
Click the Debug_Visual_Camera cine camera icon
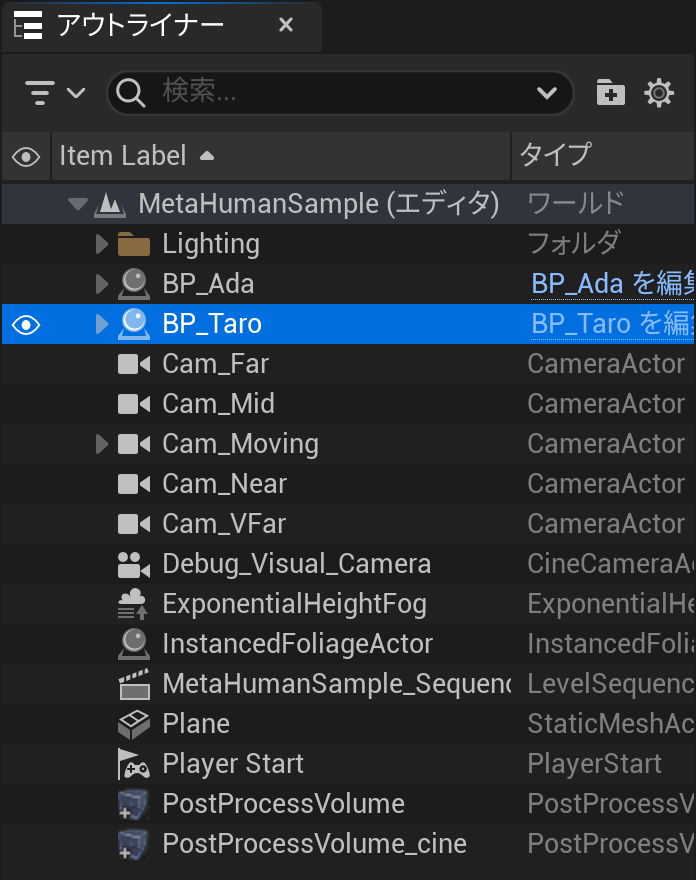pyautogui.click(x=133, y=564)
